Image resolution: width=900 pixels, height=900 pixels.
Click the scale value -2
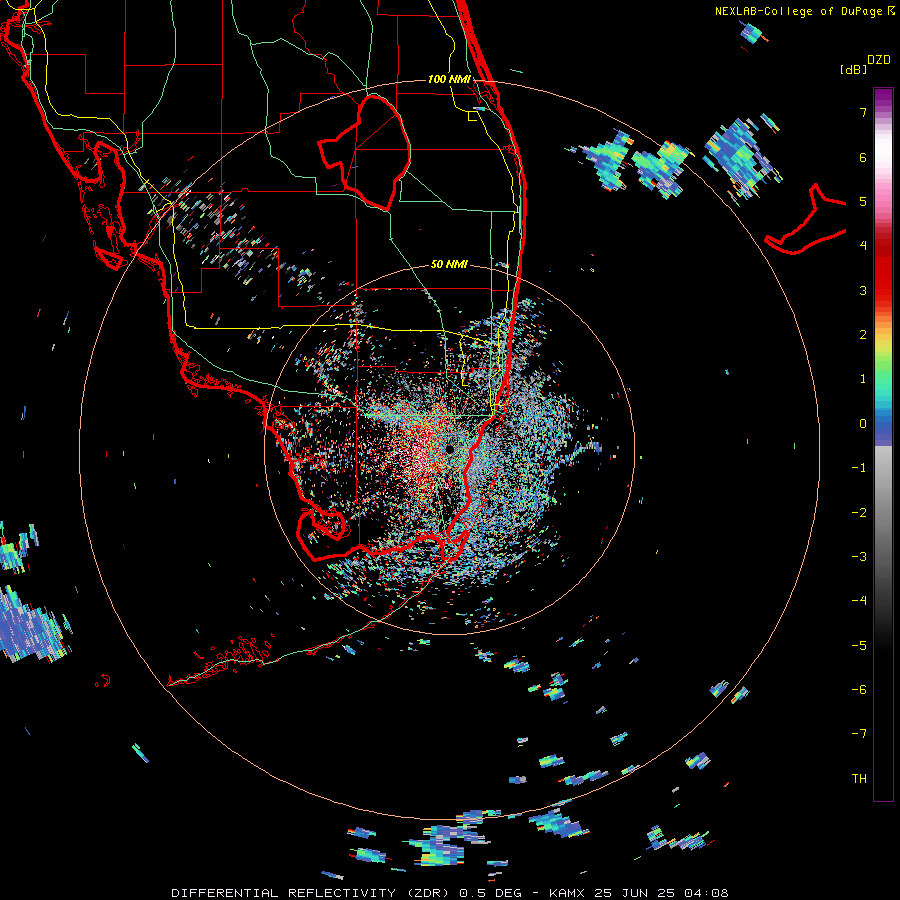coord(859,512)
